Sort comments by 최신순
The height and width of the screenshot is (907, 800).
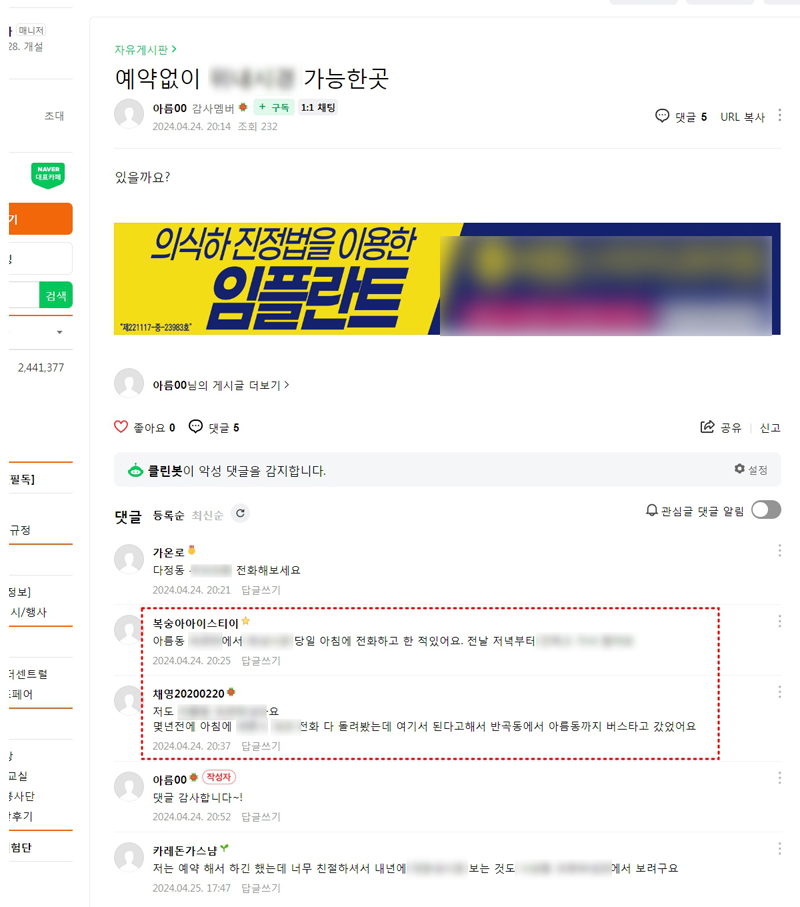pyautogui.click(x=207, y=515)
